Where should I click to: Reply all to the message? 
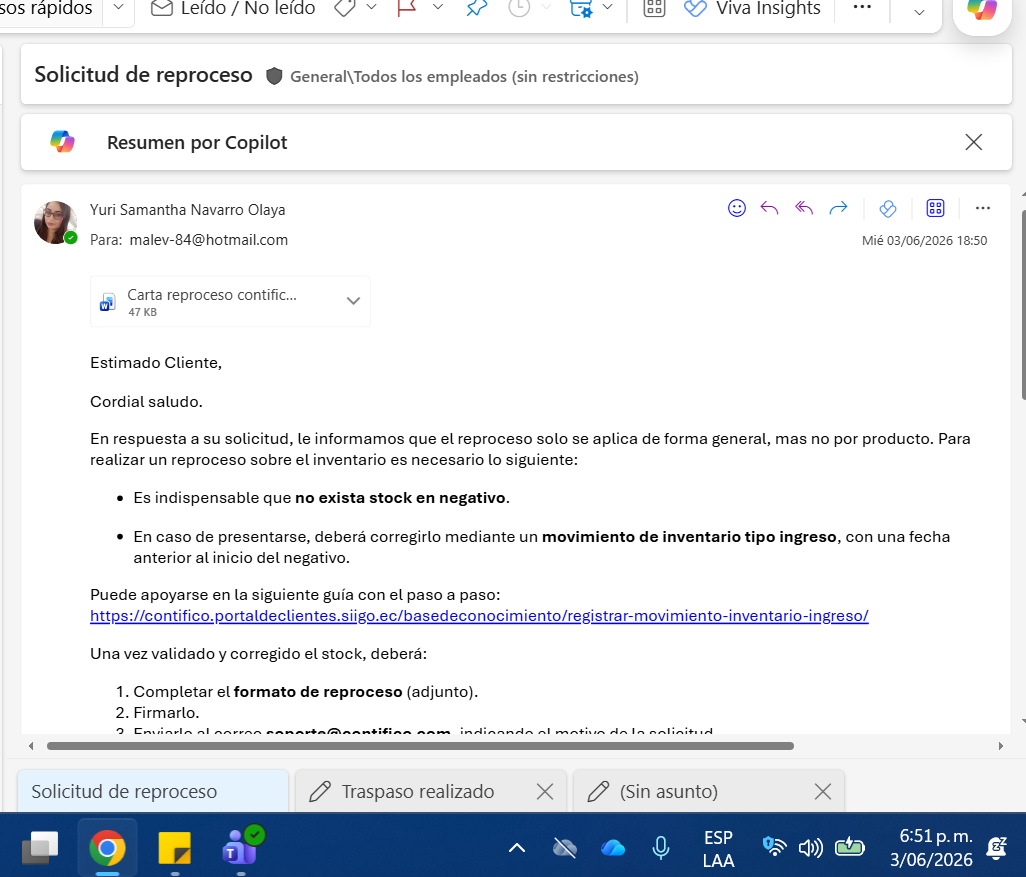coord(804,208)
